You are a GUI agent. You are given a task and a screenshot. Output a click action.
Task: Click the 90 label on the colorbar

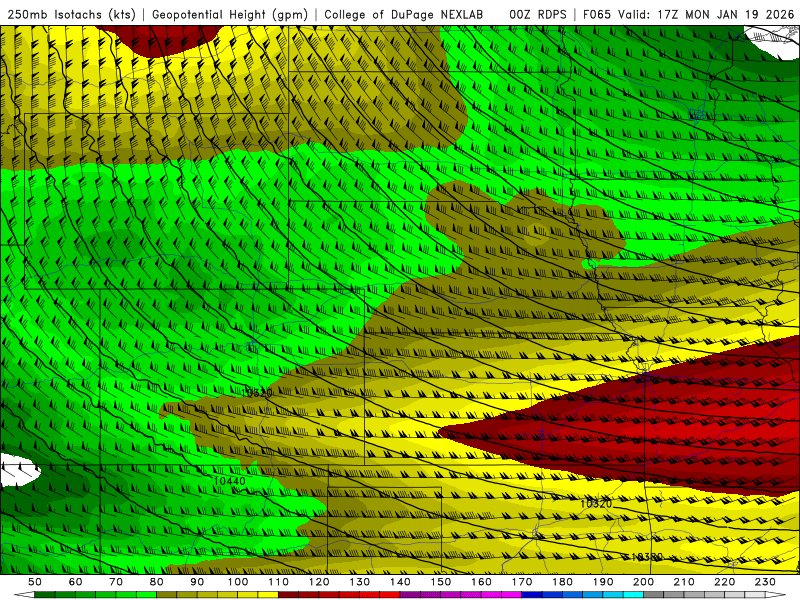click(197, 582)
